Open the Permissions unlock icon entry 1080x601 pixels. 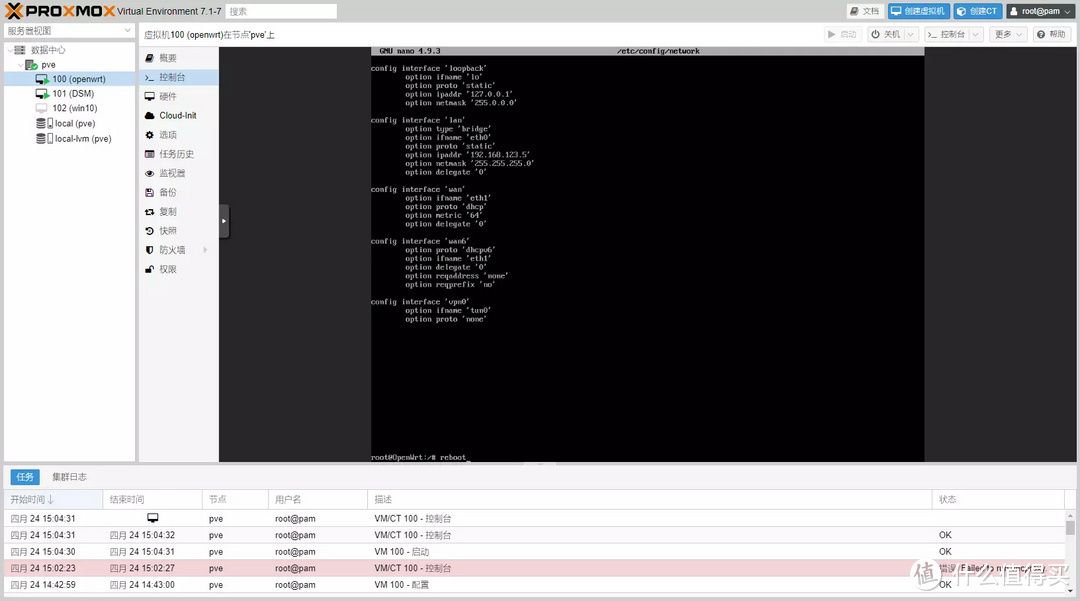tap(178, 269)
